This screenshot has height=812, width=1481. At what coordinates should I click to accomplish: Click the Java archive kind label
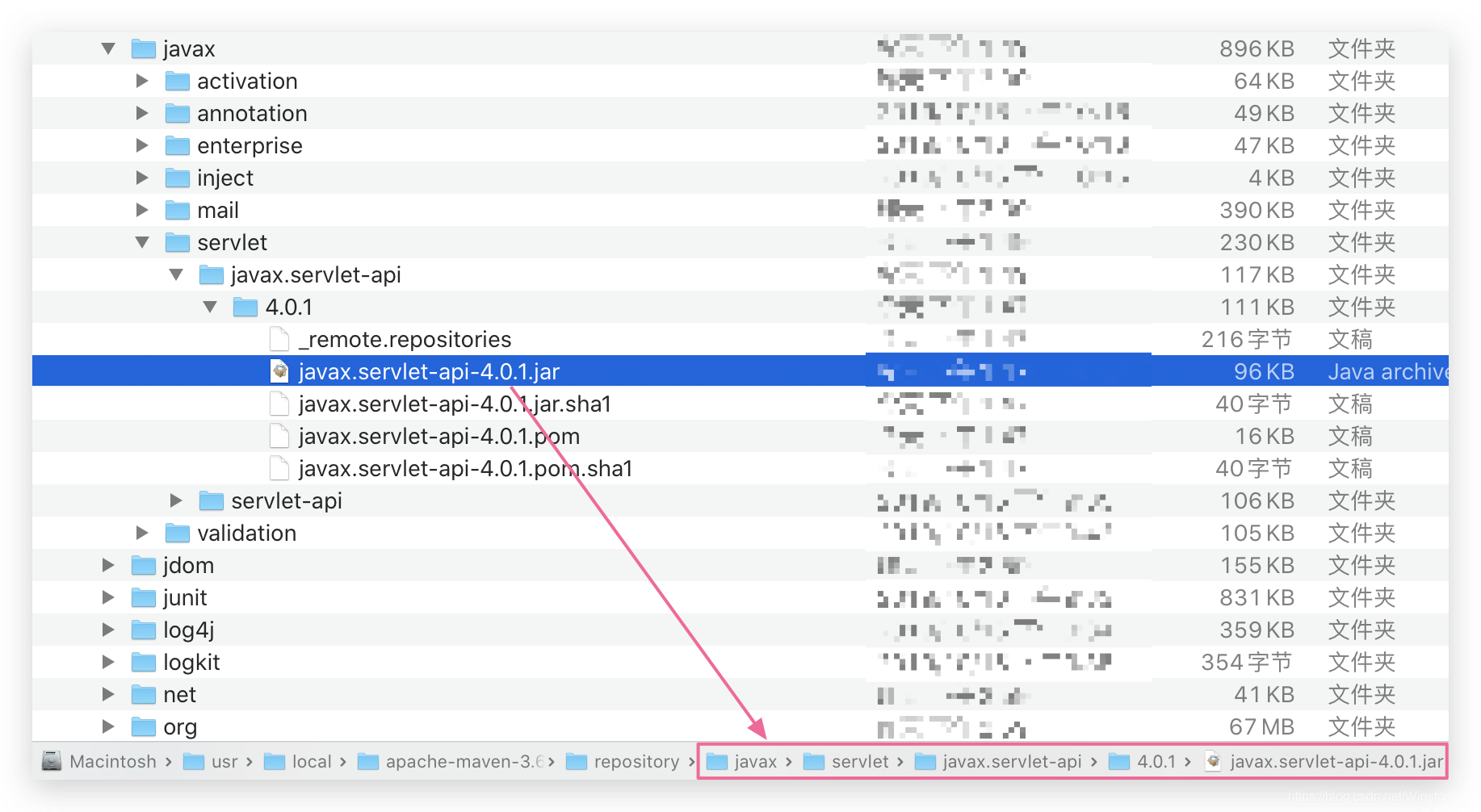coord(1388,372)
